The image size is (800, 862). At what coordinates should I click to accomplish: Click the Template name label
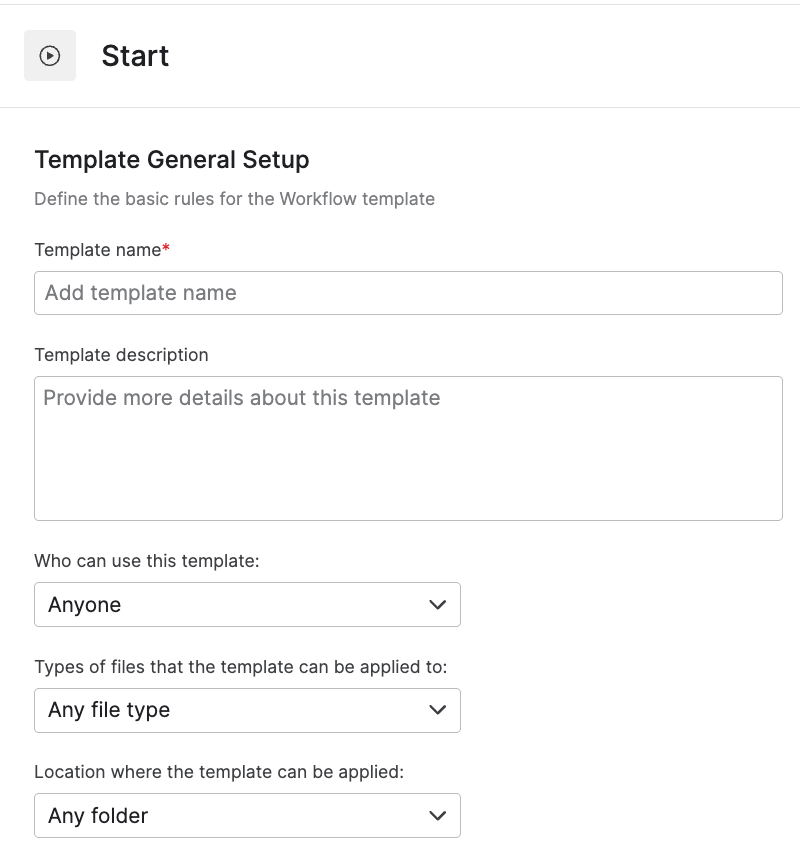pos(98,250)
